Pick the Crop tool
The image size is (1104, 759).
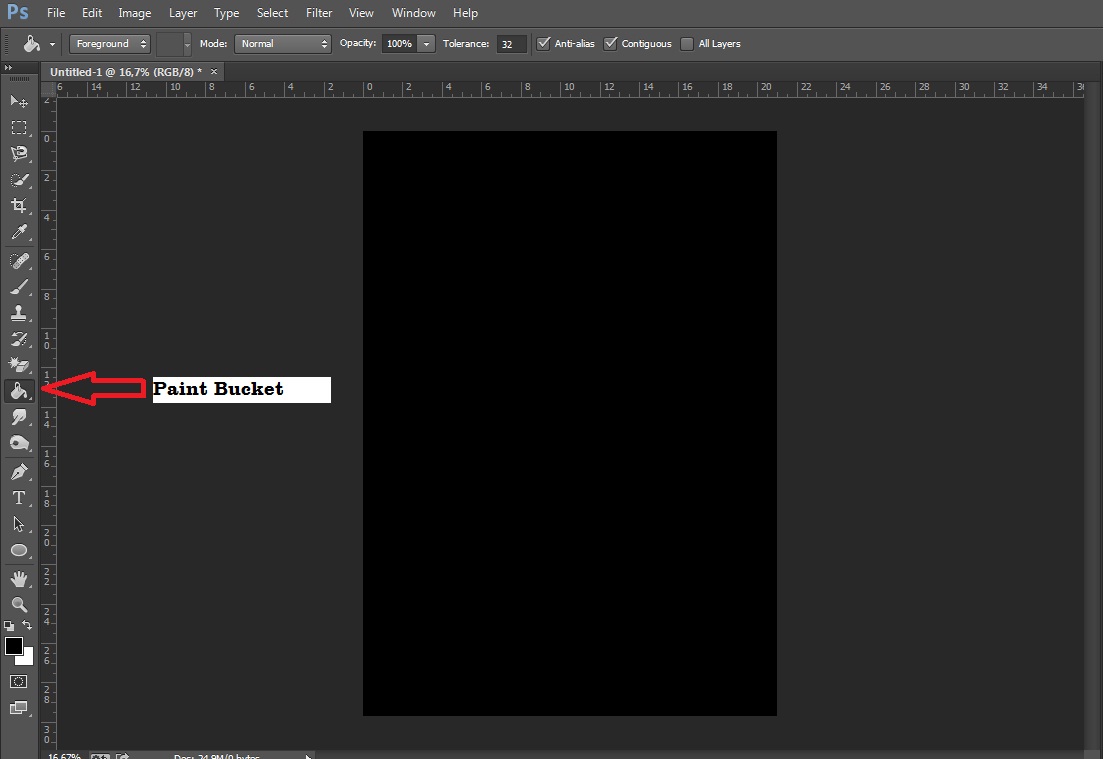click(x=18, y=206)
